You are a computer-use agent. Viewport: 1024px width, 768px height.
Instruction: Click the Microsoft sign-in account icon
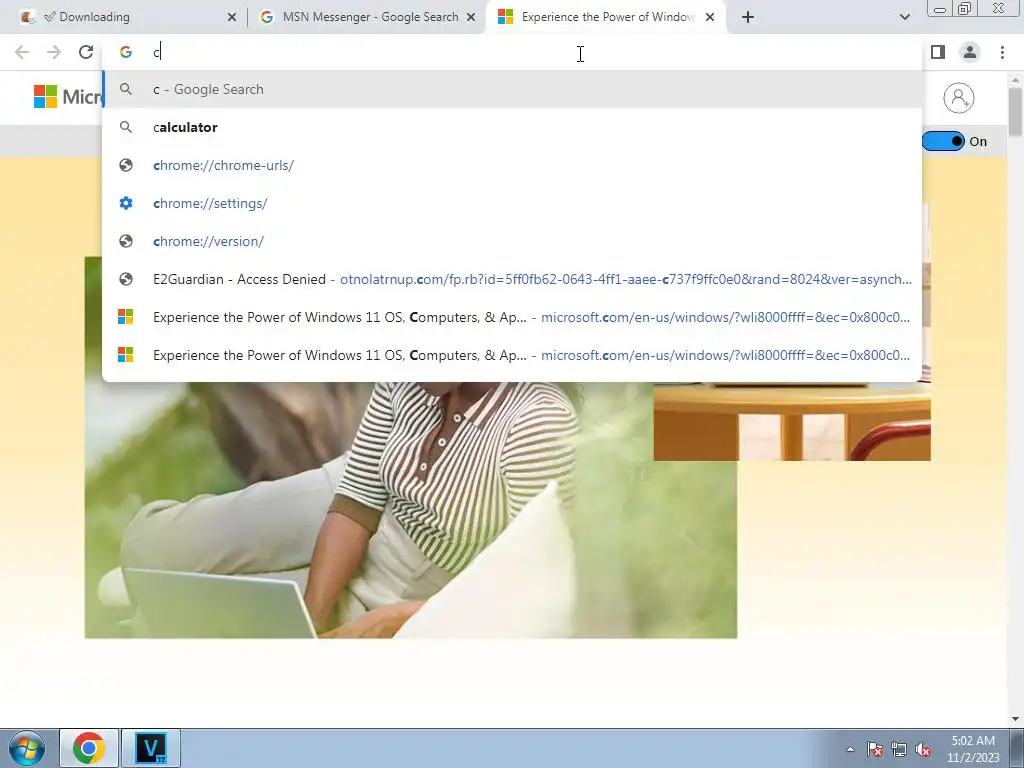(959, 98)
